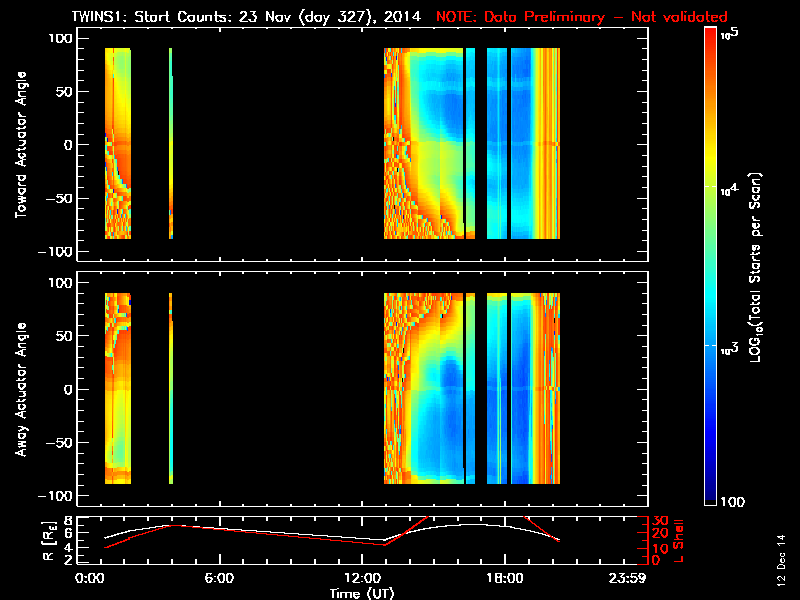Viewport: 800px width, 600px height.
Task: Click the 23:59 time axis label
Action: [x=627, y=579]
